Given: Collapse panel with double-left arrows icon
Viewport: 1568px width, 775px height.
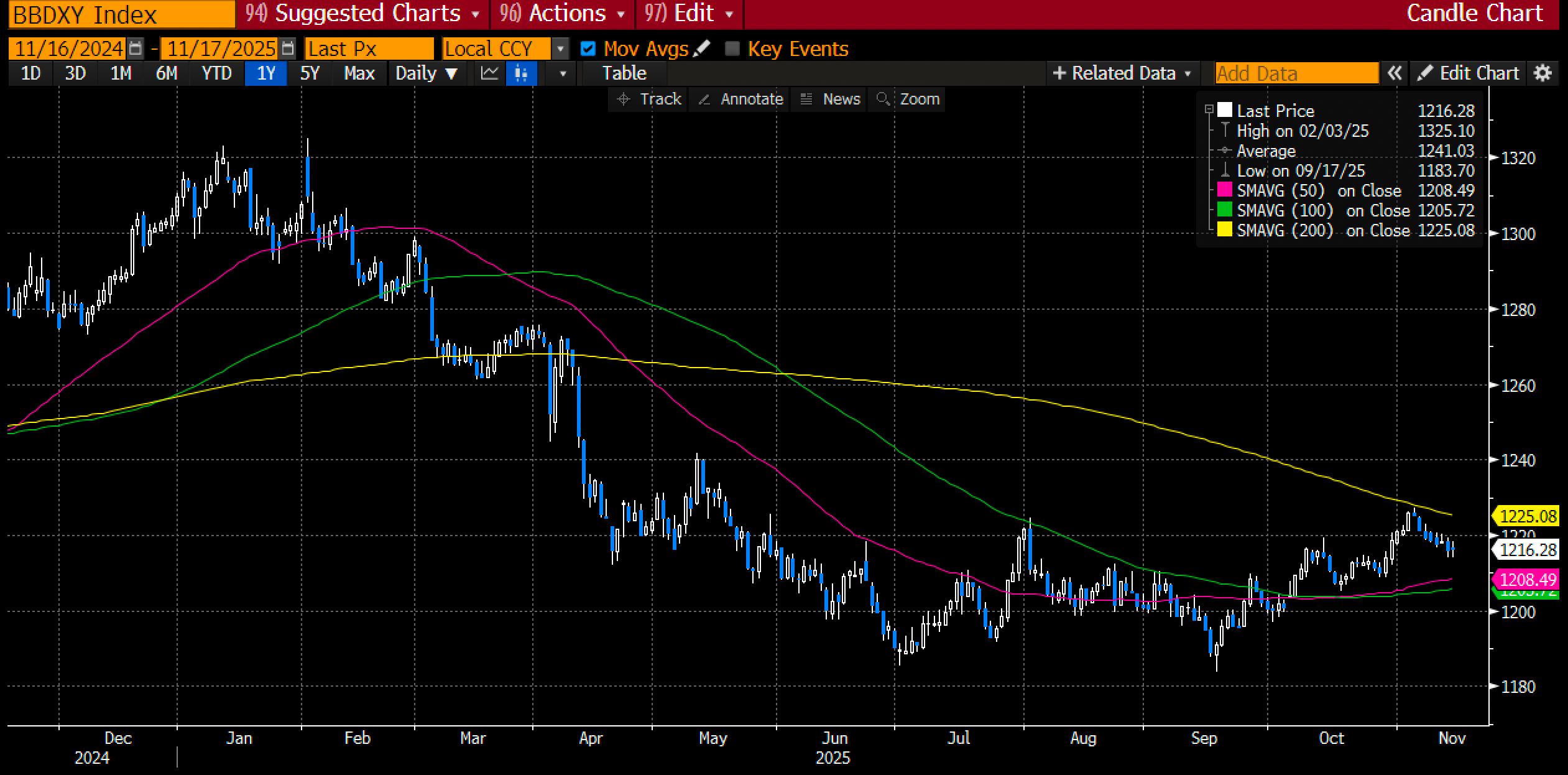Looking at the screenshot, I should 1395,73.
